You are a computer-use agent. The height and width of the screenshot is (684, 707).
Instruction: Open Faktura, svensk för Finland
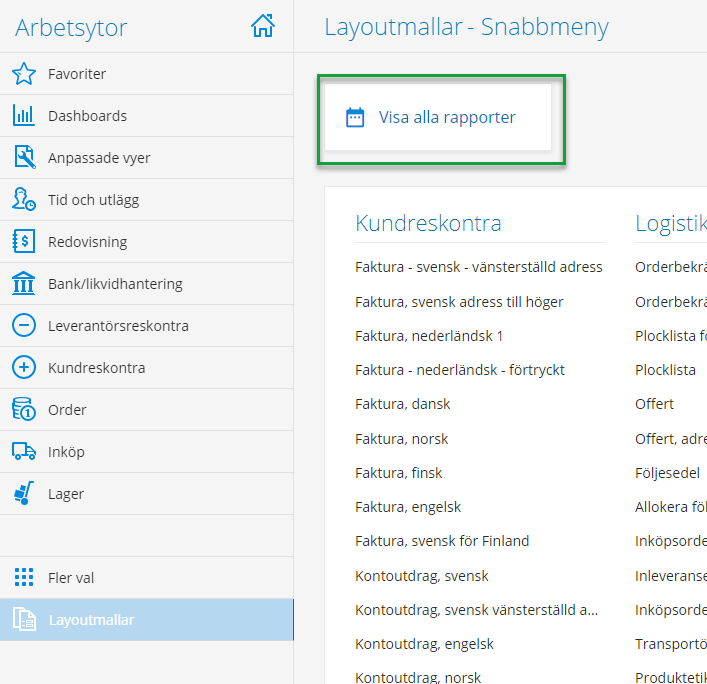click(442, 541)
